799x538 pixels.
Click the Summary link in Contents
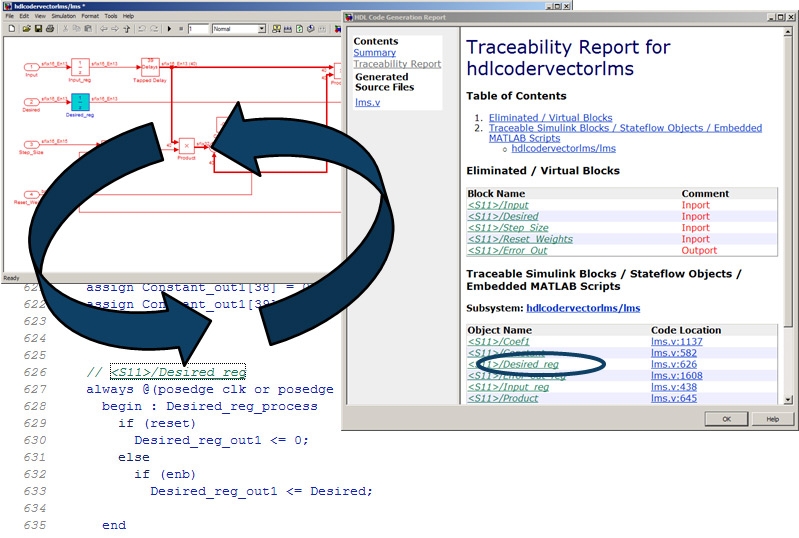(x=374, y=53)
